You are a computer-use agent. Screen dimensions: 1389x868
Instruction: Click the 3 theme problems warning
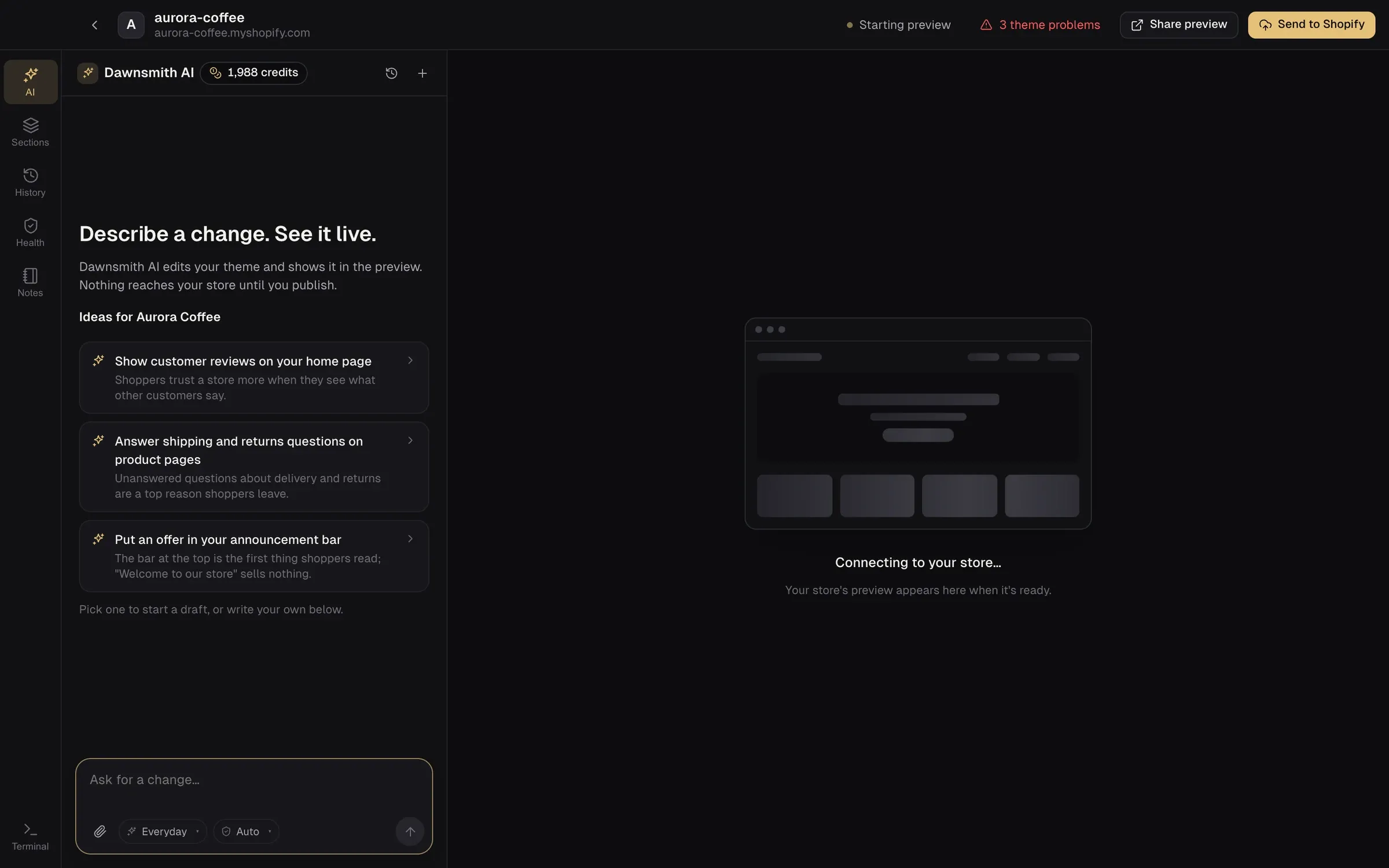(1040, 25)
